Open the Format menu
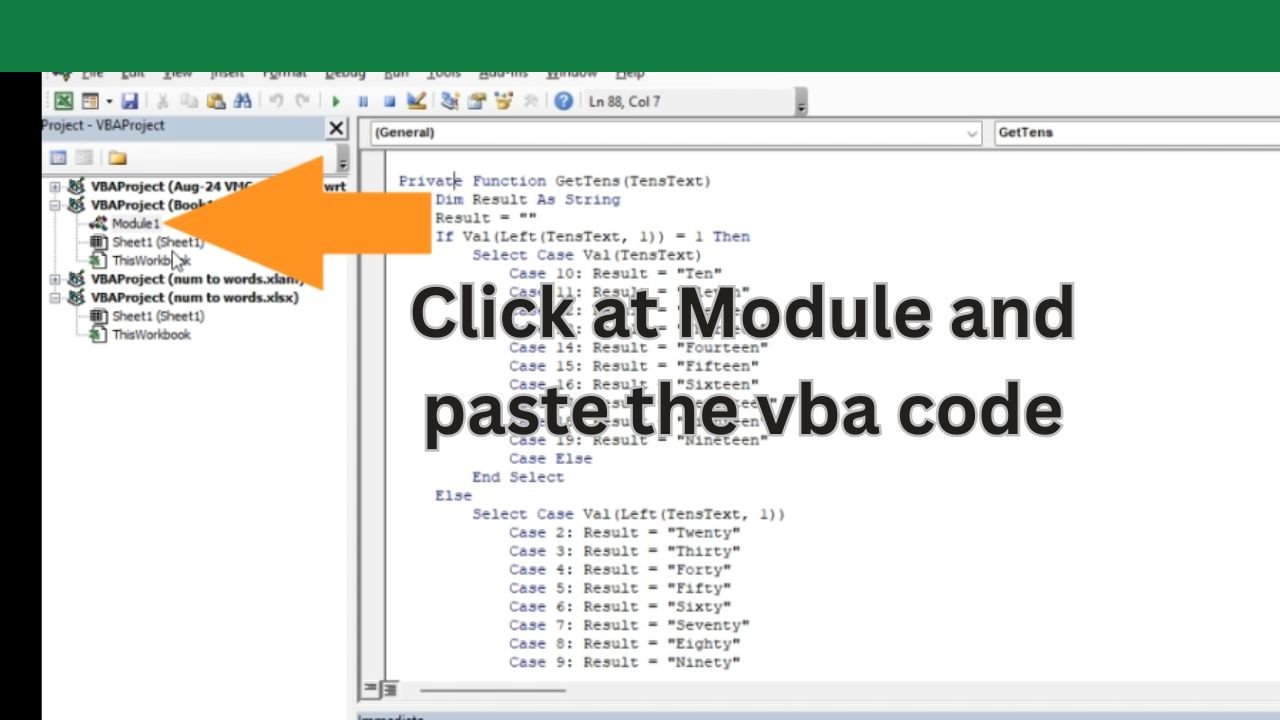The width and height of the screenshot is (1280, 720). coord(285,74)
